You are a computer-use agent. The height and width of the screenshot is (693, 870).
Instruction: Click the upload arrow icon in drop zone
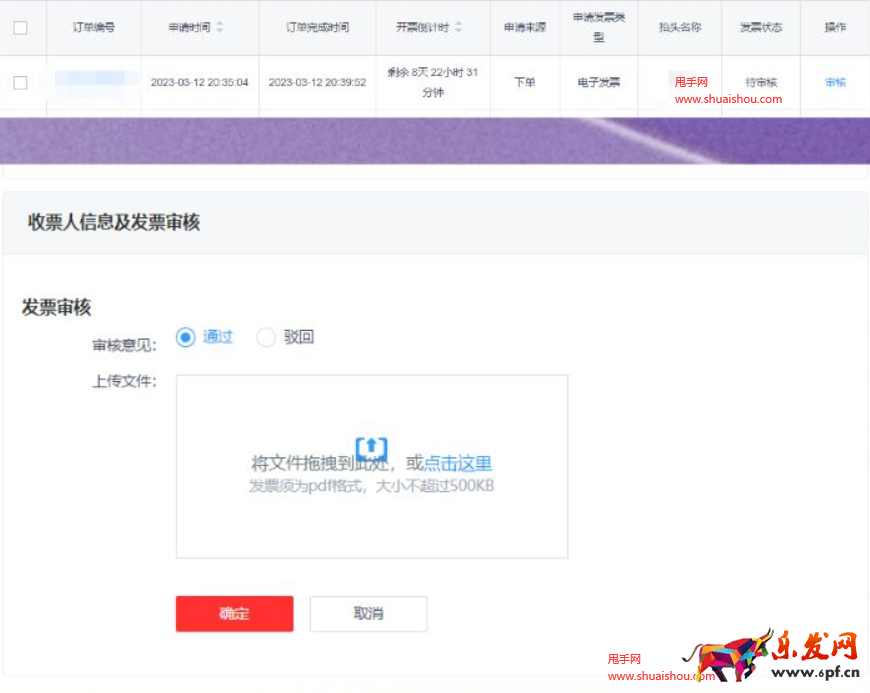click(372, 447)
